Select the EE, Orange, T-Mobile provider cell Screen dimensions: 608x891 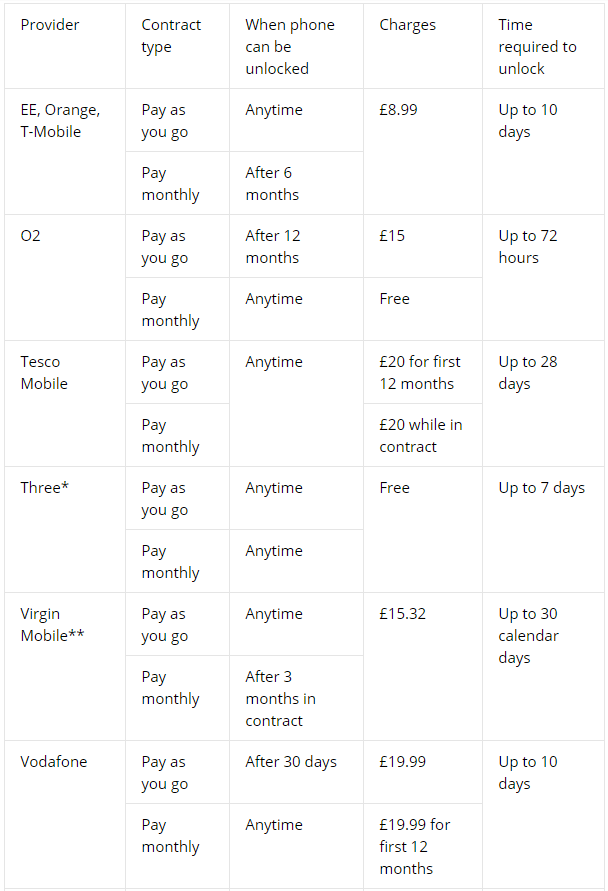pos(65,151)
